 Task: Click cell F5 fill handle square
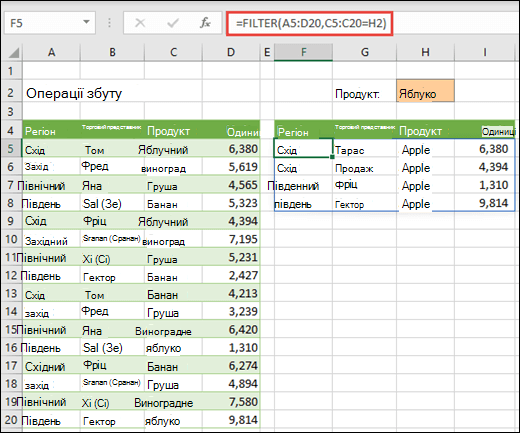point(332,157)
